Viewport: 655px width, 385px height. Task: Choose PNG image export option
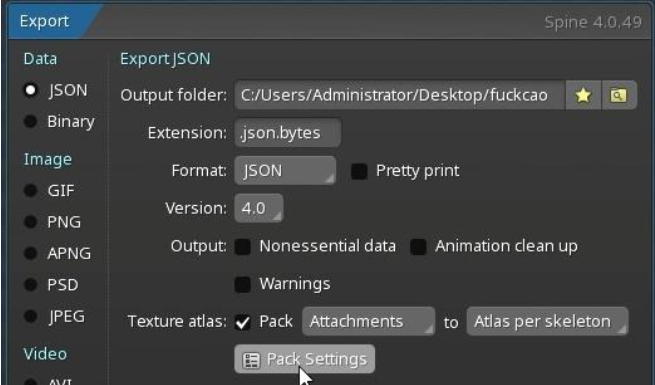31,222
